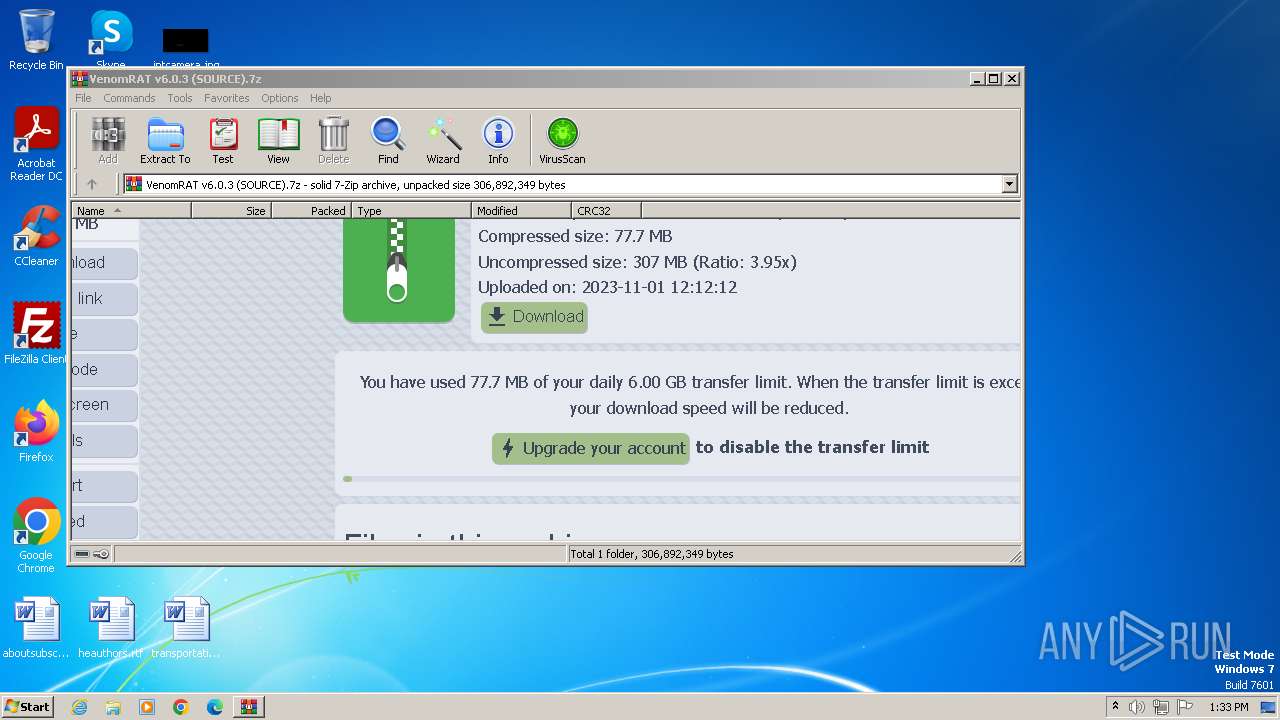Click the Add toolbar icon in WinRAR
The width and height of the screenshot is (1280, 720).
point(108,140)
